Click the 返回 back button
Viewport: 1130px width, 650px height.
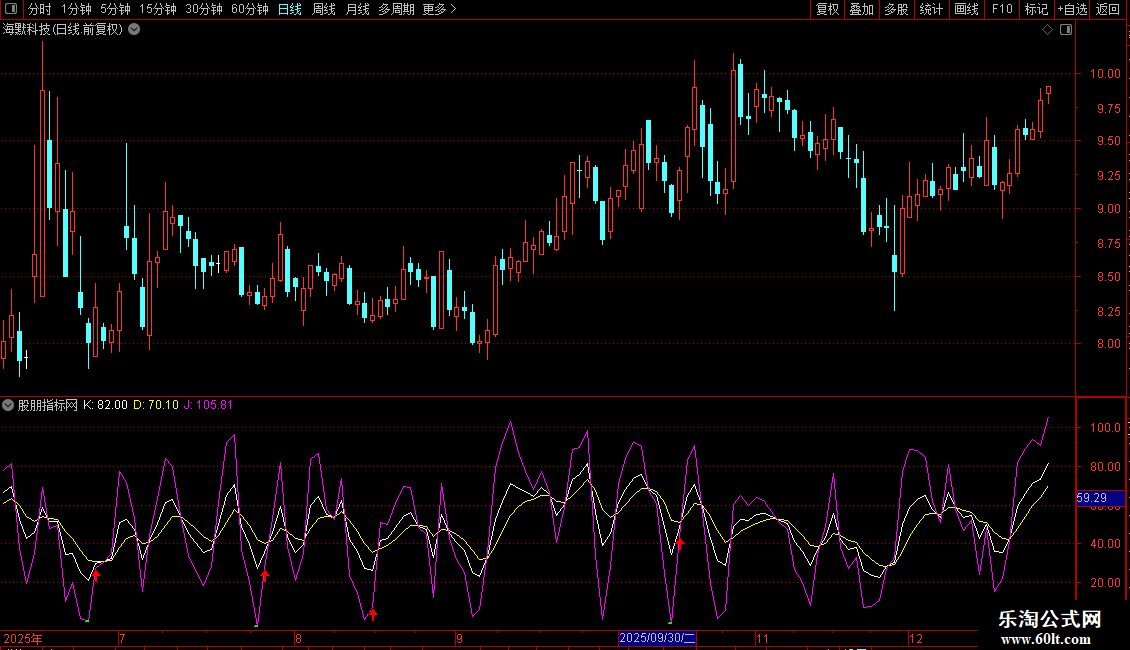point(1108,9)
